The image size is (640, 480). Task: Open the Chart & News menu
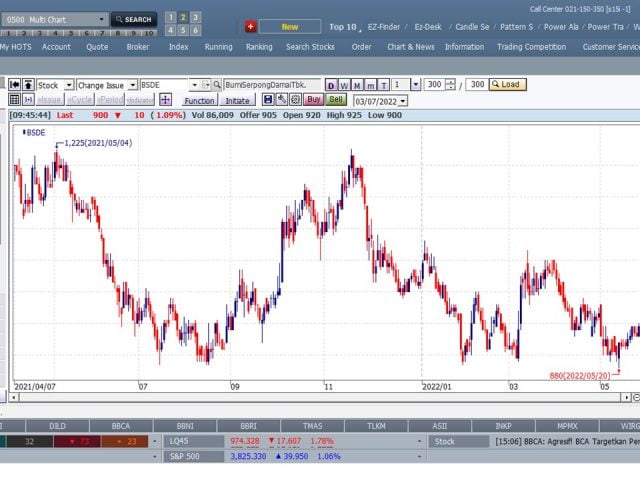pyautogui.click(x=410, y=46)
